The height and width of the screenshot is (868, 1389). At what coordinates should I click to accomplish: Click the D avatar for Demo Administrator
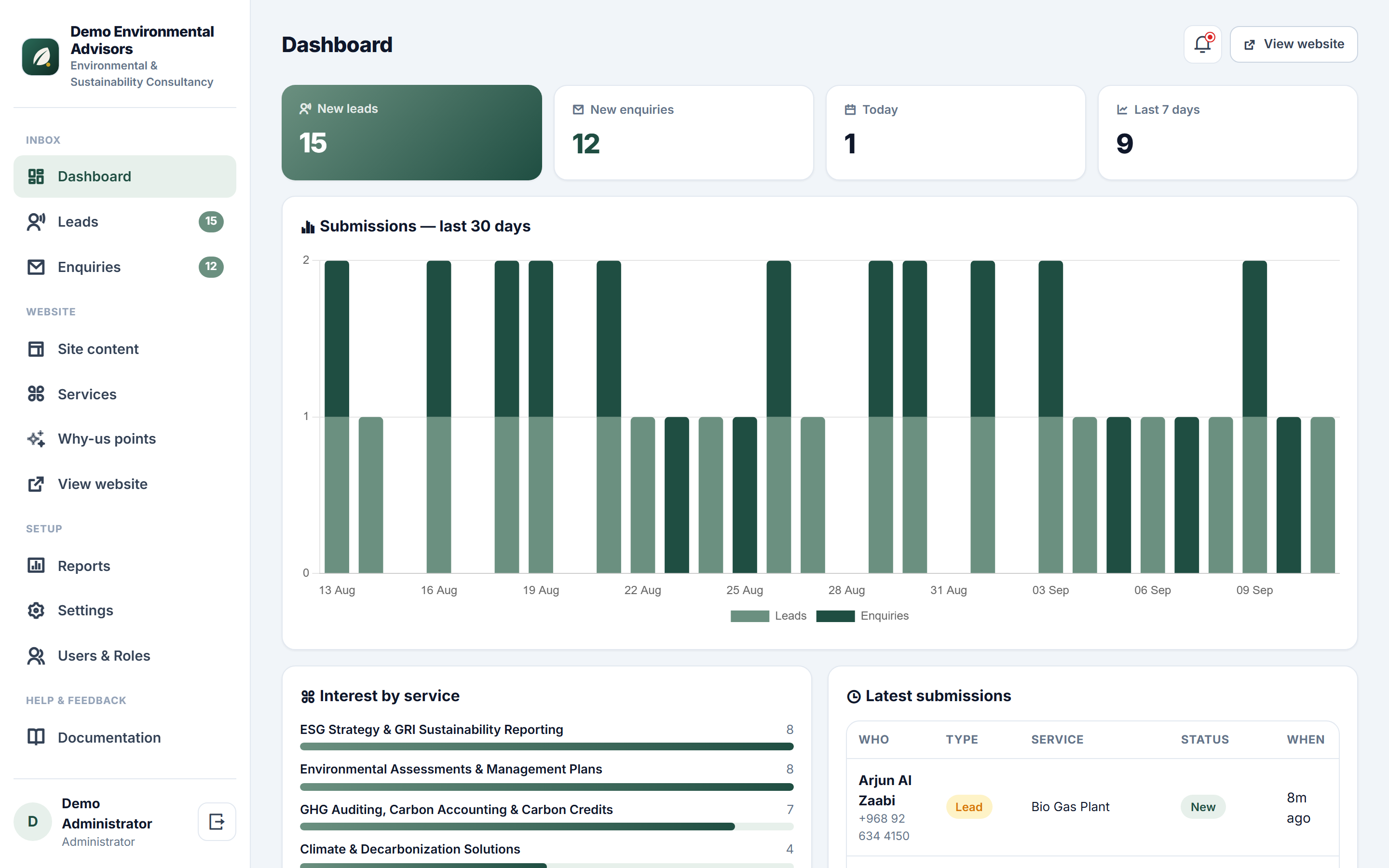coord(33,822)
